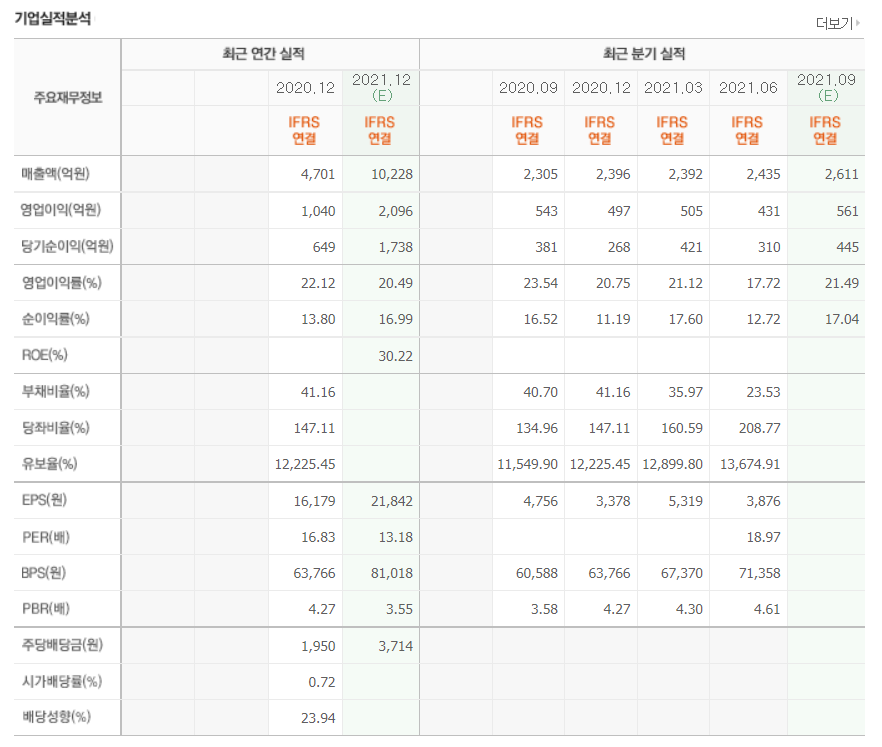Viewport: 882px width, 747px height.
Task: Select the 순이익률(%) row label
Action: (55, 319)
